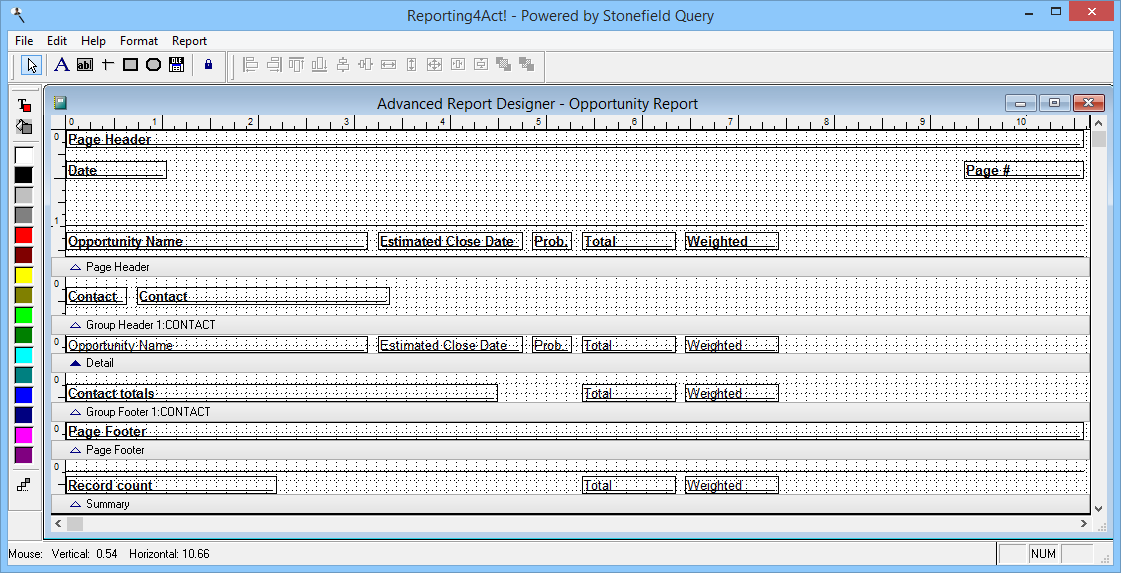
Task: Pick the magenta color swatch
Action: 24,435
